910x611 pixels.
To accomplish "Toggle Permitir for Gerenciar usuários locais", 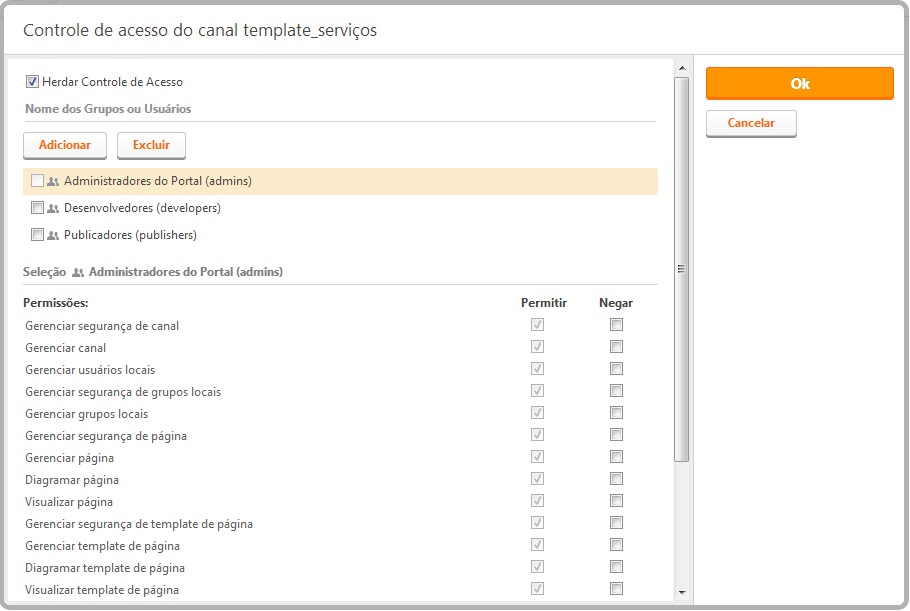I will pyautogui.click(x=537, y=368).
